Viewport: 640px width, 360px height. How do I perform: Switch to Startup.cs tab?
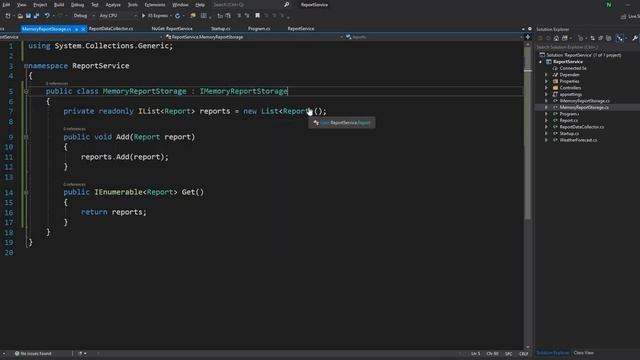220,29
